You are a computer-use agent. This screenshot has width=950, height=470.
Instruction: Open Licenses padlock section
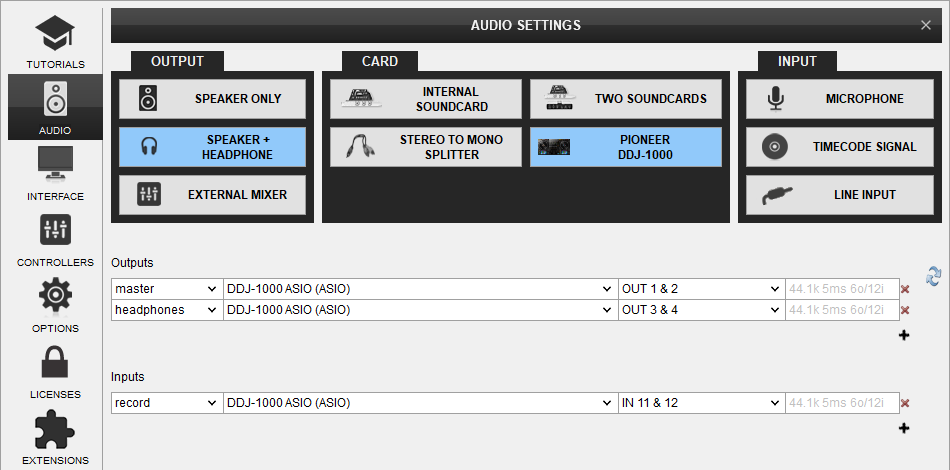click(52, 371)
